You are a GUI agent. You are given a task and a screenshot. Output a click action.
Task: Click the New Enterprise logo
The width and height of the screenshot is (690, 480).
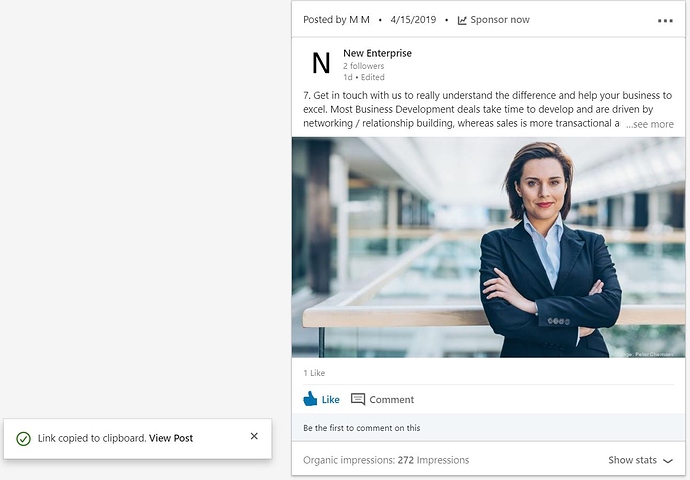[x=321, y=64]
